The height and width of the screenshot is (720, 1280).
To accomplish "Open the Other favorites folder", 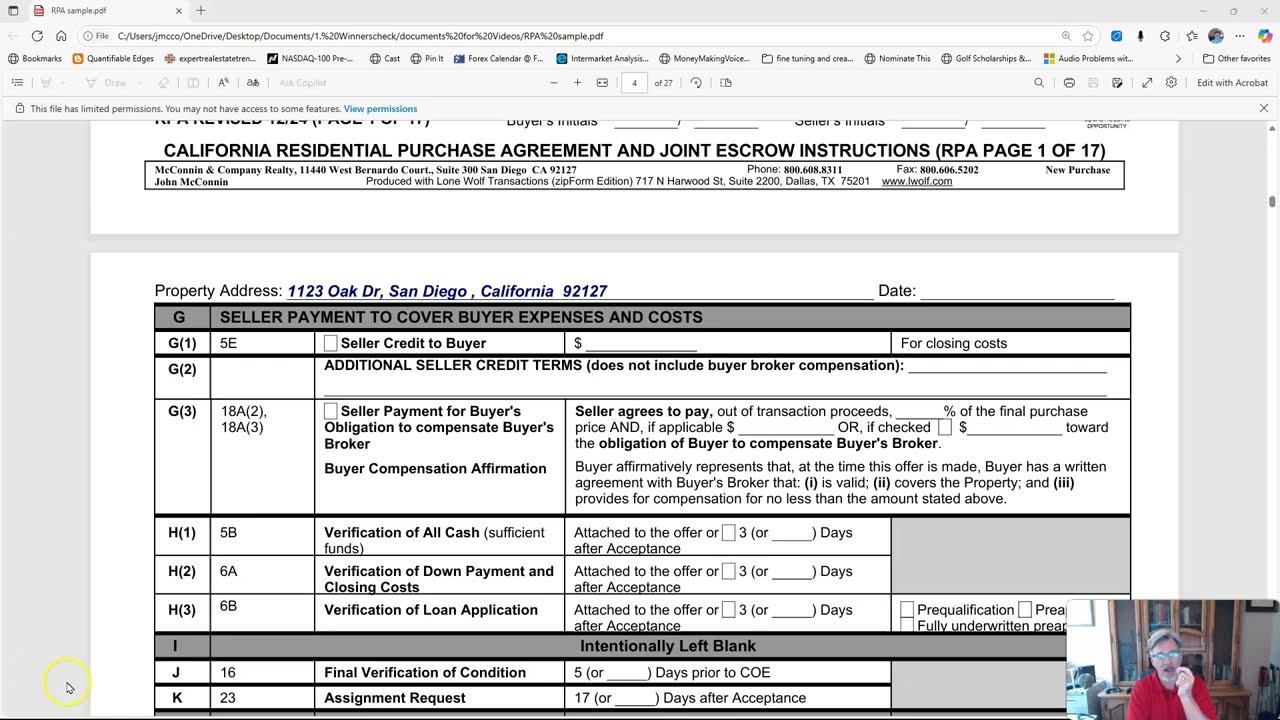I will point(1236,59).
